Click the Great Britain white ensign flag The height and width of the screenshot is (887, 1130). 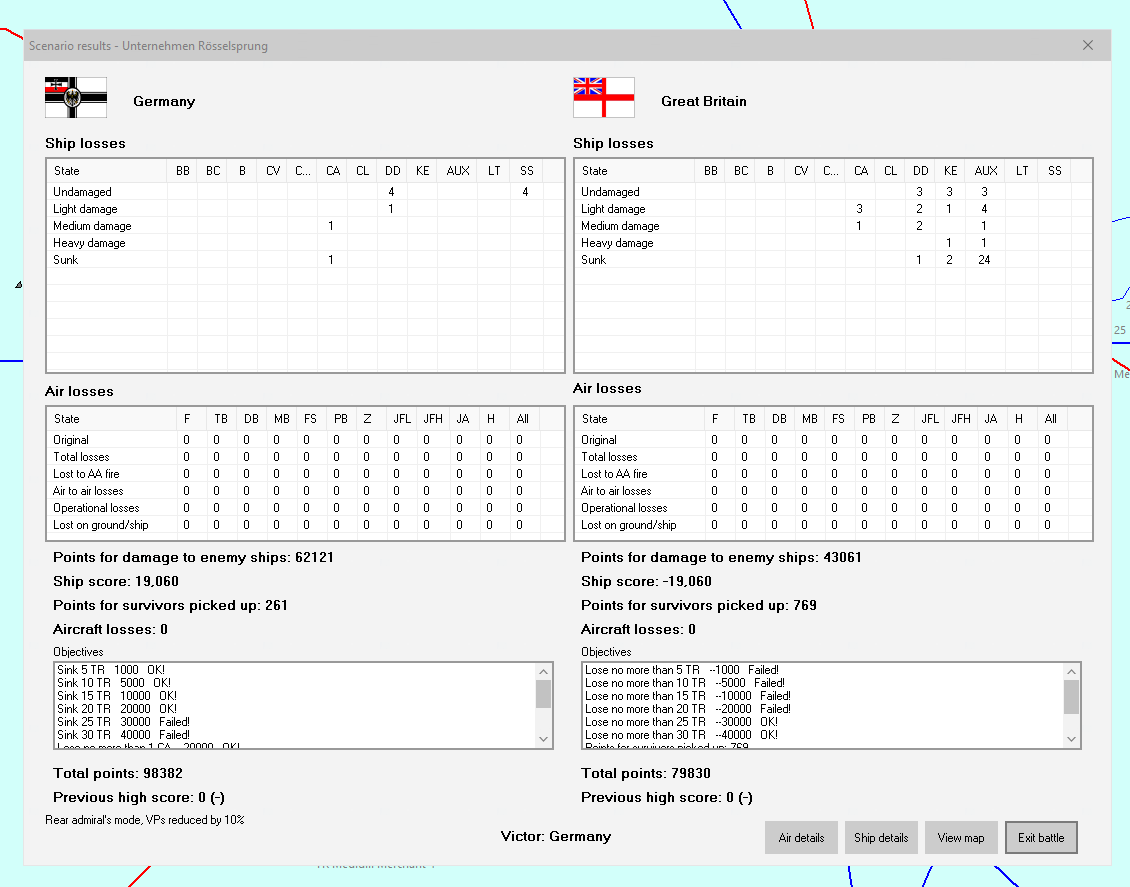pyautogui.click(x=604, y=97)
